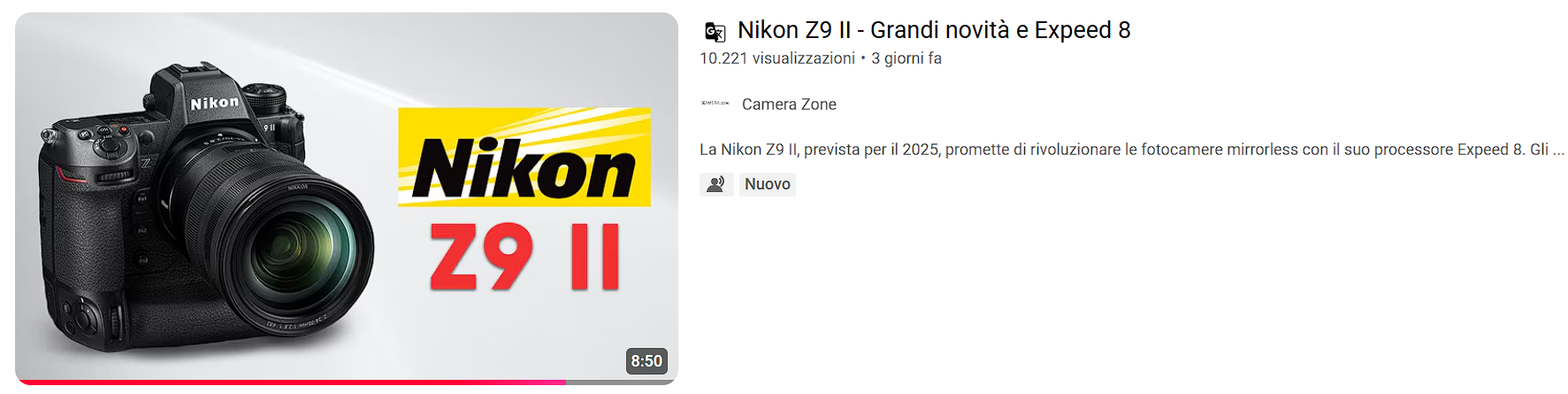Click the video description text about Expeed 8
The image size is (1568, 394).
(1132, 150)
